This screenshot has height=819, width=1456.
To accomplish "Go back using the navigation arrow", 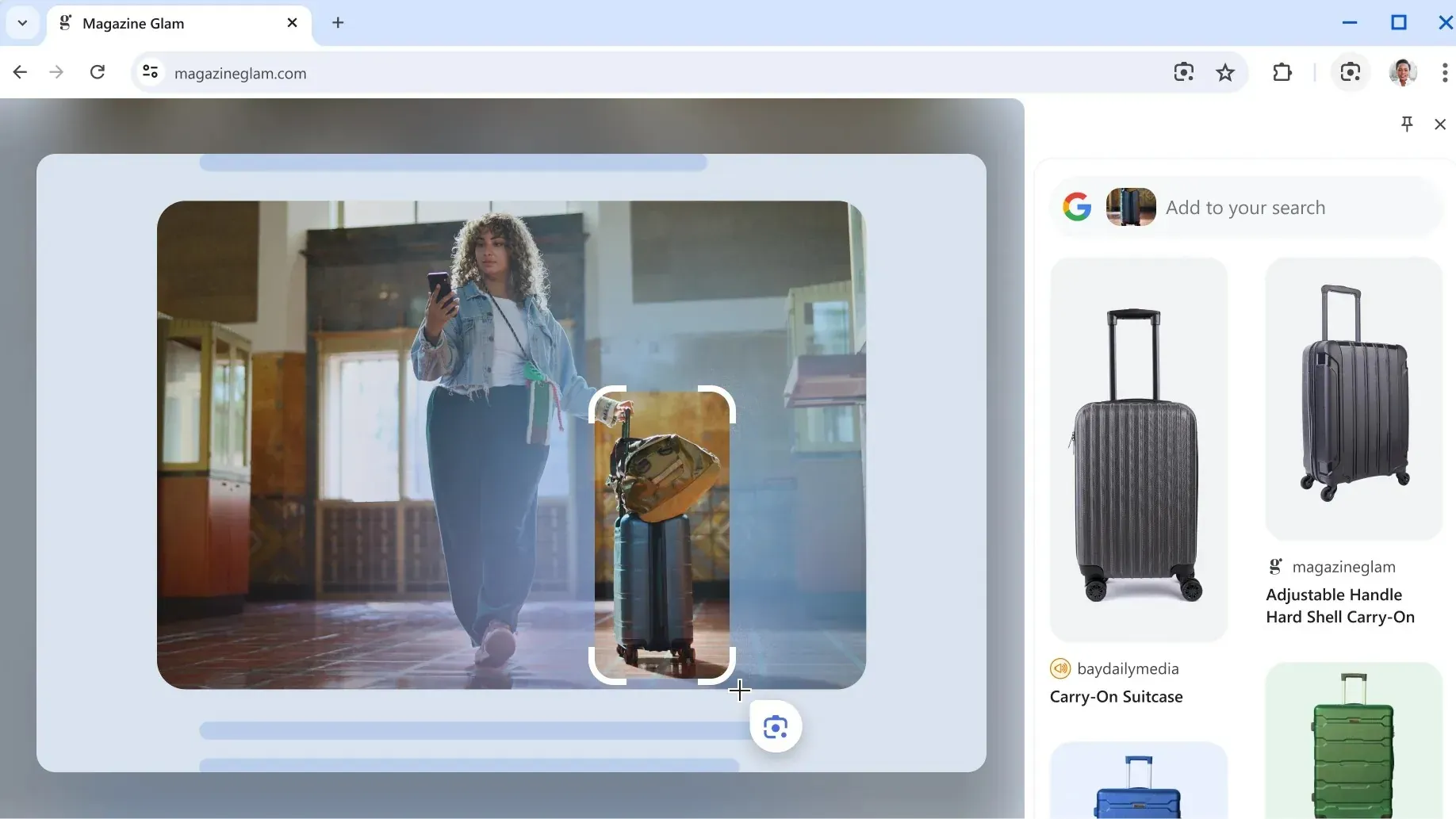I will pyautogui.click(x=19, y=72).
